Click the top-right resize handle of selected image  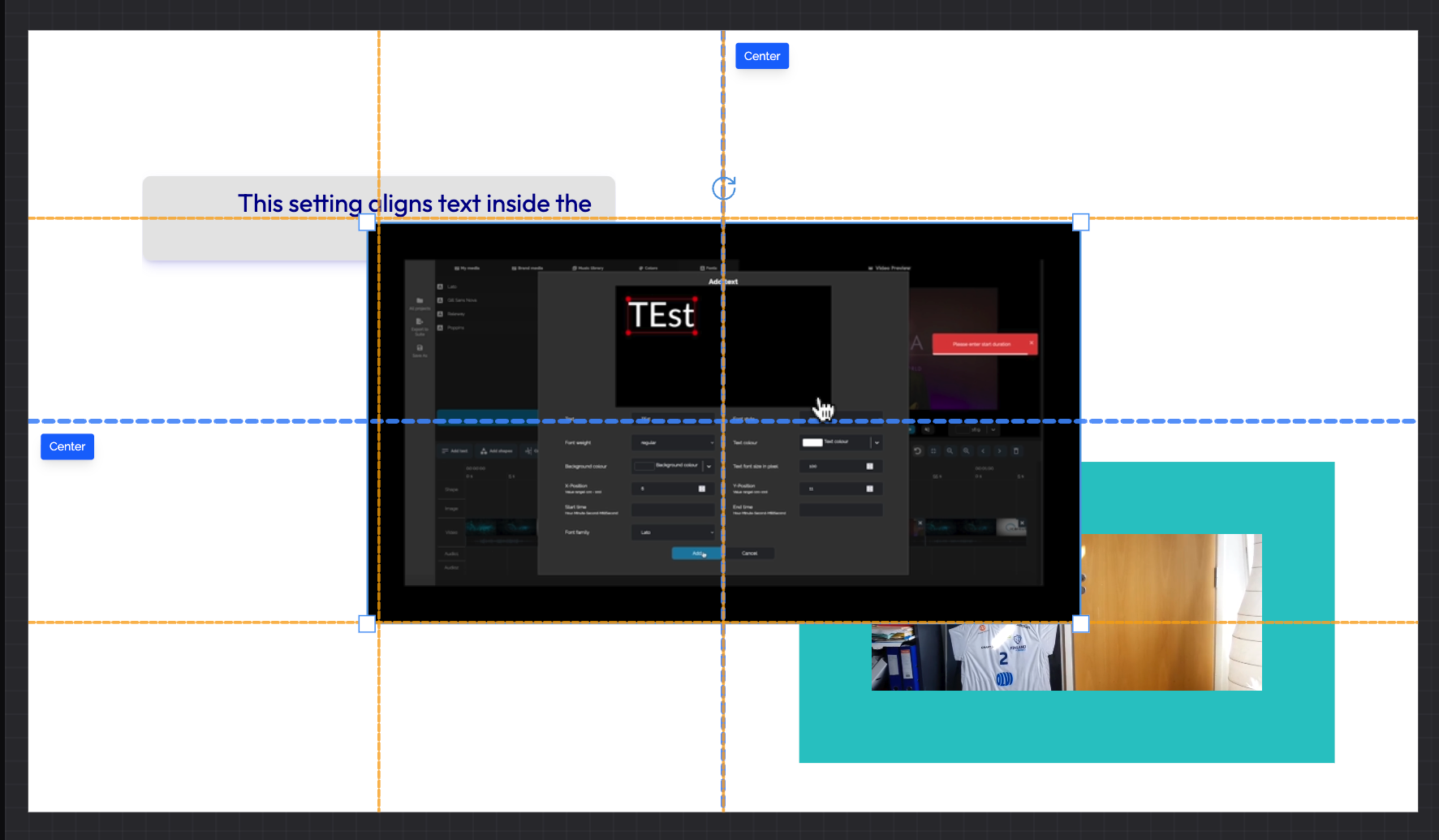coord(1080,222)
